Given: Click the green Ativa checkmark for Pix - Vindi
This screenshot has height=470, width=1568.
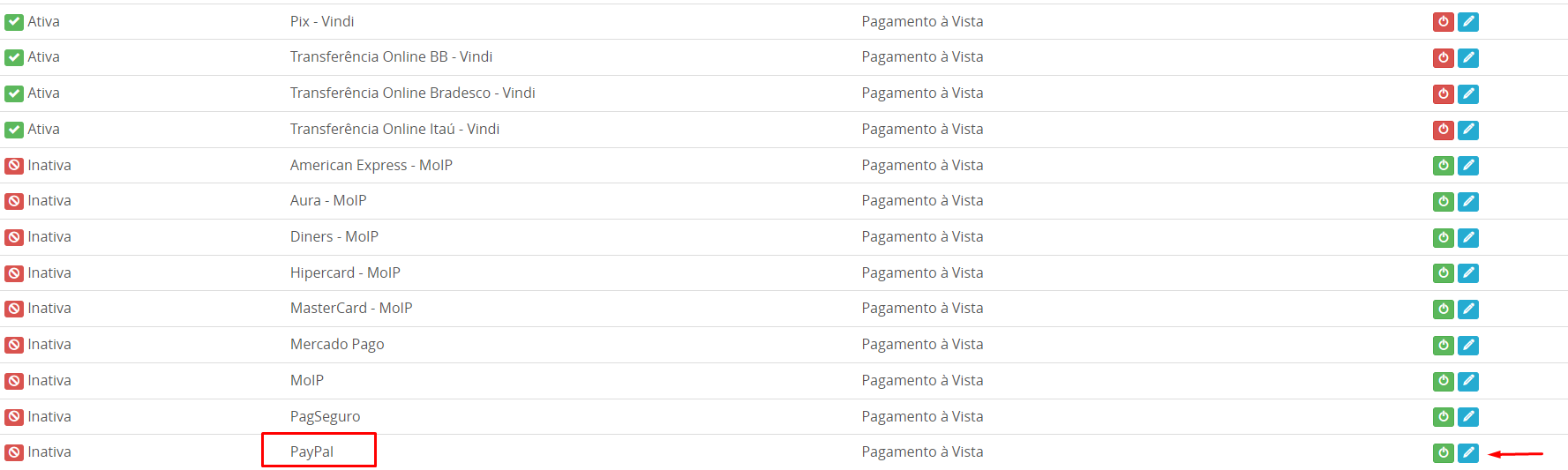Looking at the screenshot, I should (14, 22).
